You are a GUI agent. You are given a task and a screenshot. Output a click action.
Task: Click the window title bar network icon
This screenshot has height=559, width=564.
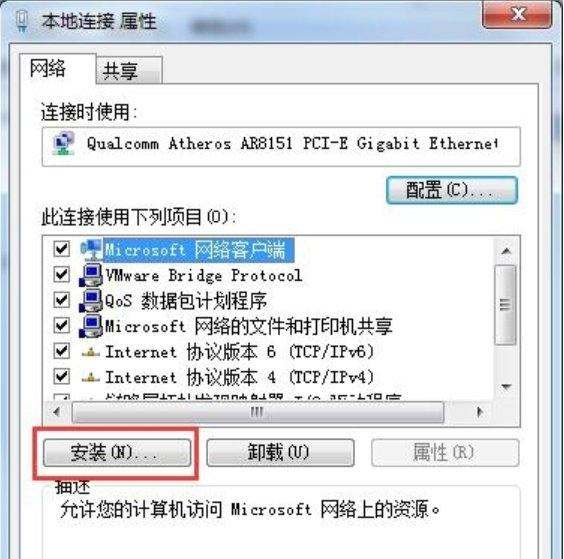(x=22, y=20)
